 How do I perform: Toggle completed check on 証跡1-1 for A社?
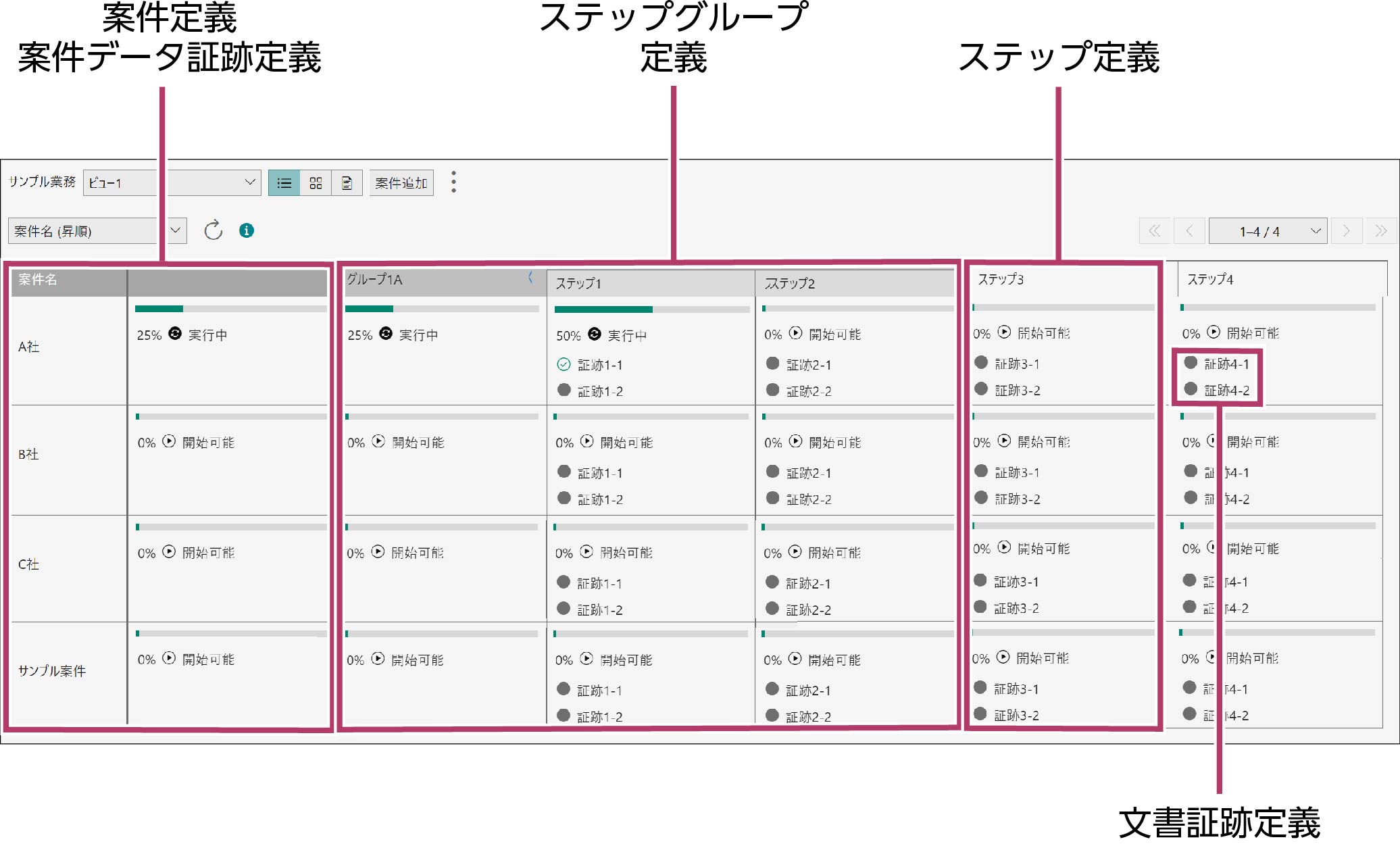(564, 364)
